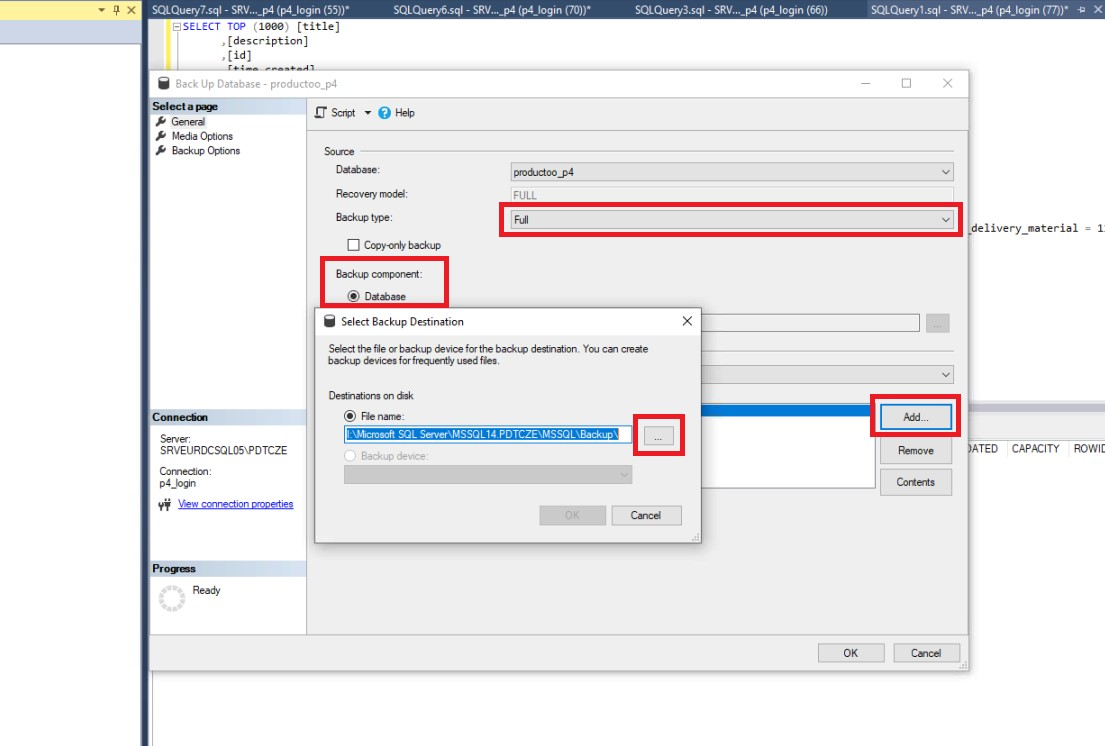Click the Script icon in dialog toolbar
The height and width of the screenshot is (746, 1105).
[x=321, y=113]
